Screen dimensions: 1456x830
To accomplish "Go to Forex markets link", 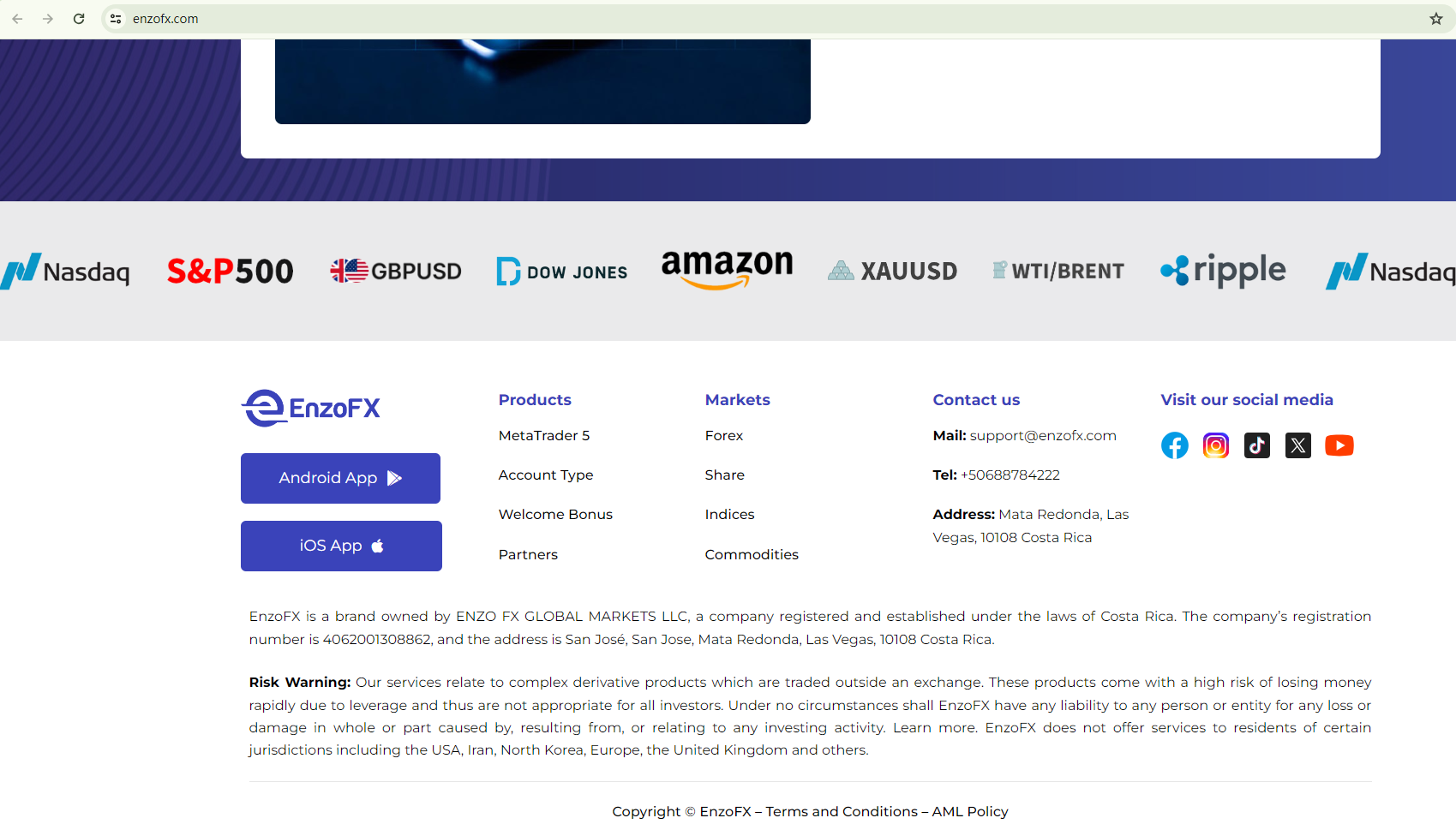I will [x=724, y=436].
